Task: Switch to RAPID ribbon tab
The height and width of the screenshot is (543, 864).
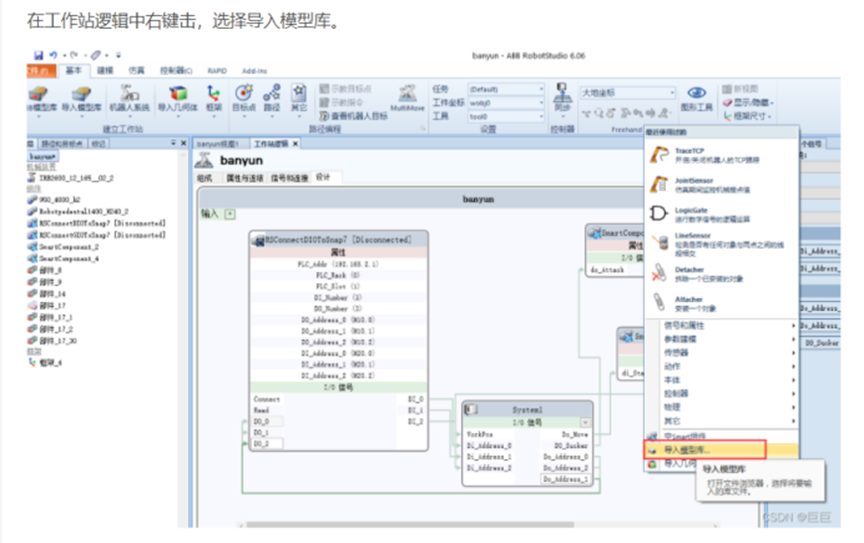Action: (217, 71)
